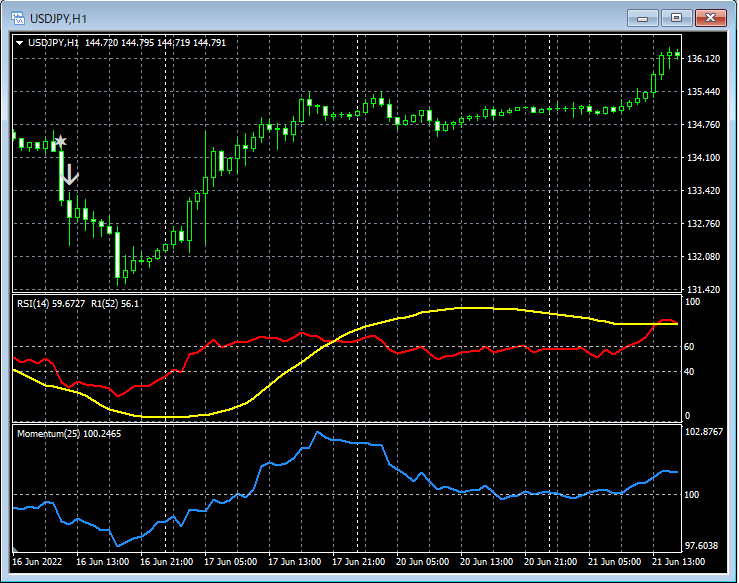Screen dimensions: 739x583
Task: Open the triangle menu beside USDJPY,H1 label
Action: point(19,43)
